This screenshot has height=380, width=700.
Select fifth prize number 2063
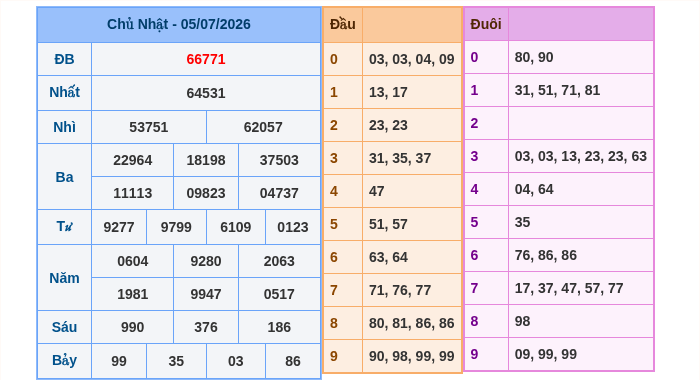coord(279,261)
